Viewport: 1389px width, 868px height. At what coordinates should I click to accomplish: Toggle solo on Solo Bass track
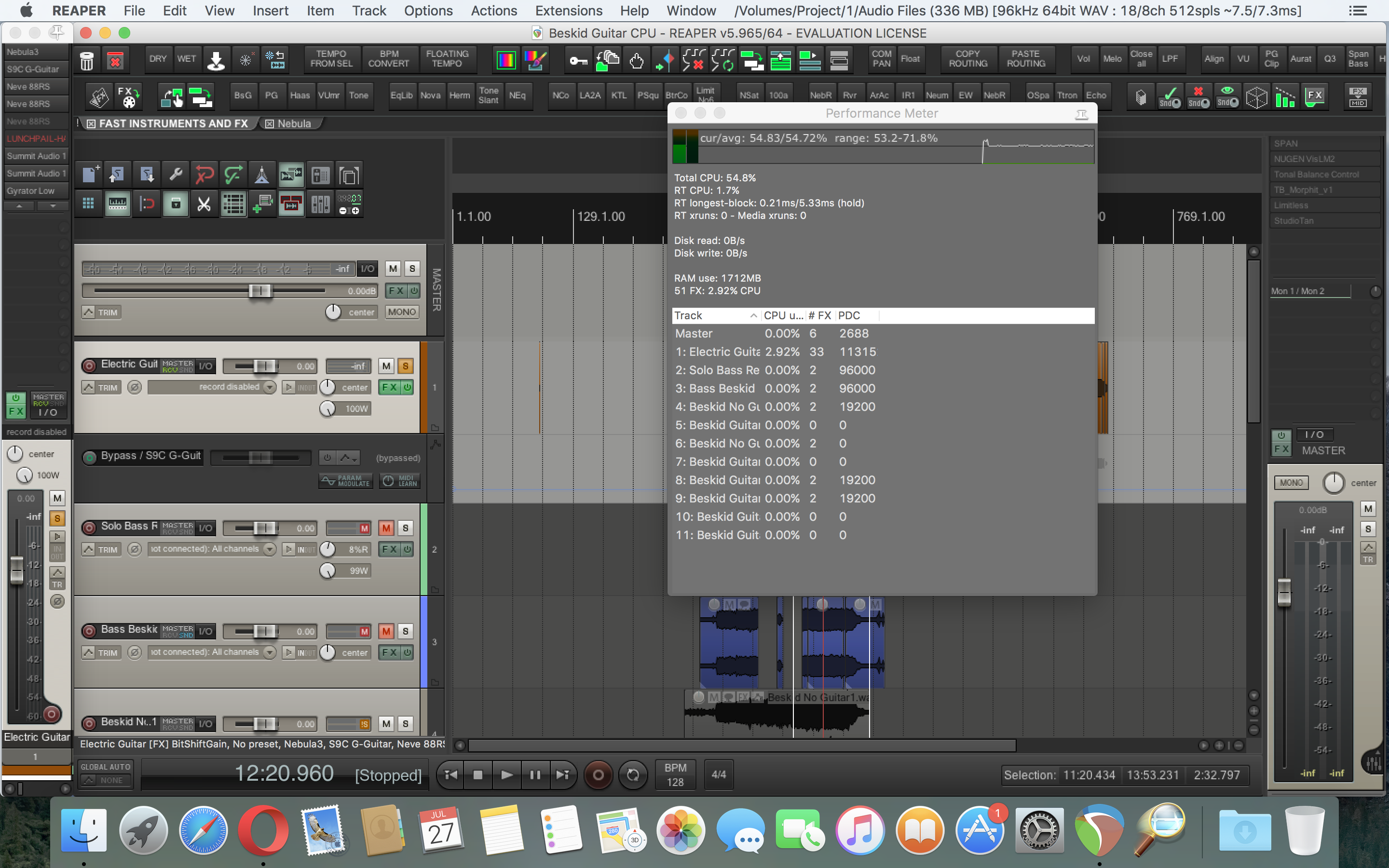point(406,528)
